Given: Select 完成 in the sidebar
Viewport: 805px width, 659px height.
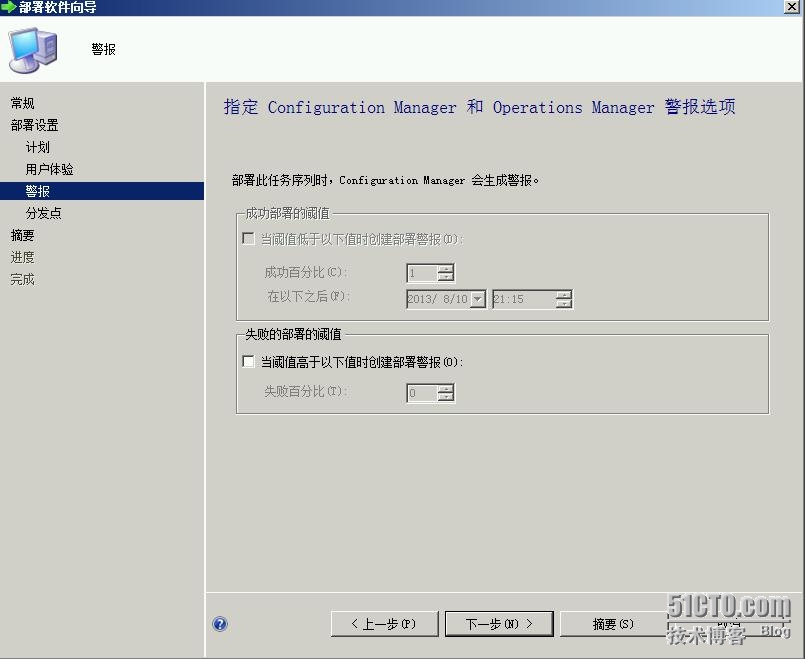Looking at the screenshot, I should pyautogui.click(x=23, y=279).
